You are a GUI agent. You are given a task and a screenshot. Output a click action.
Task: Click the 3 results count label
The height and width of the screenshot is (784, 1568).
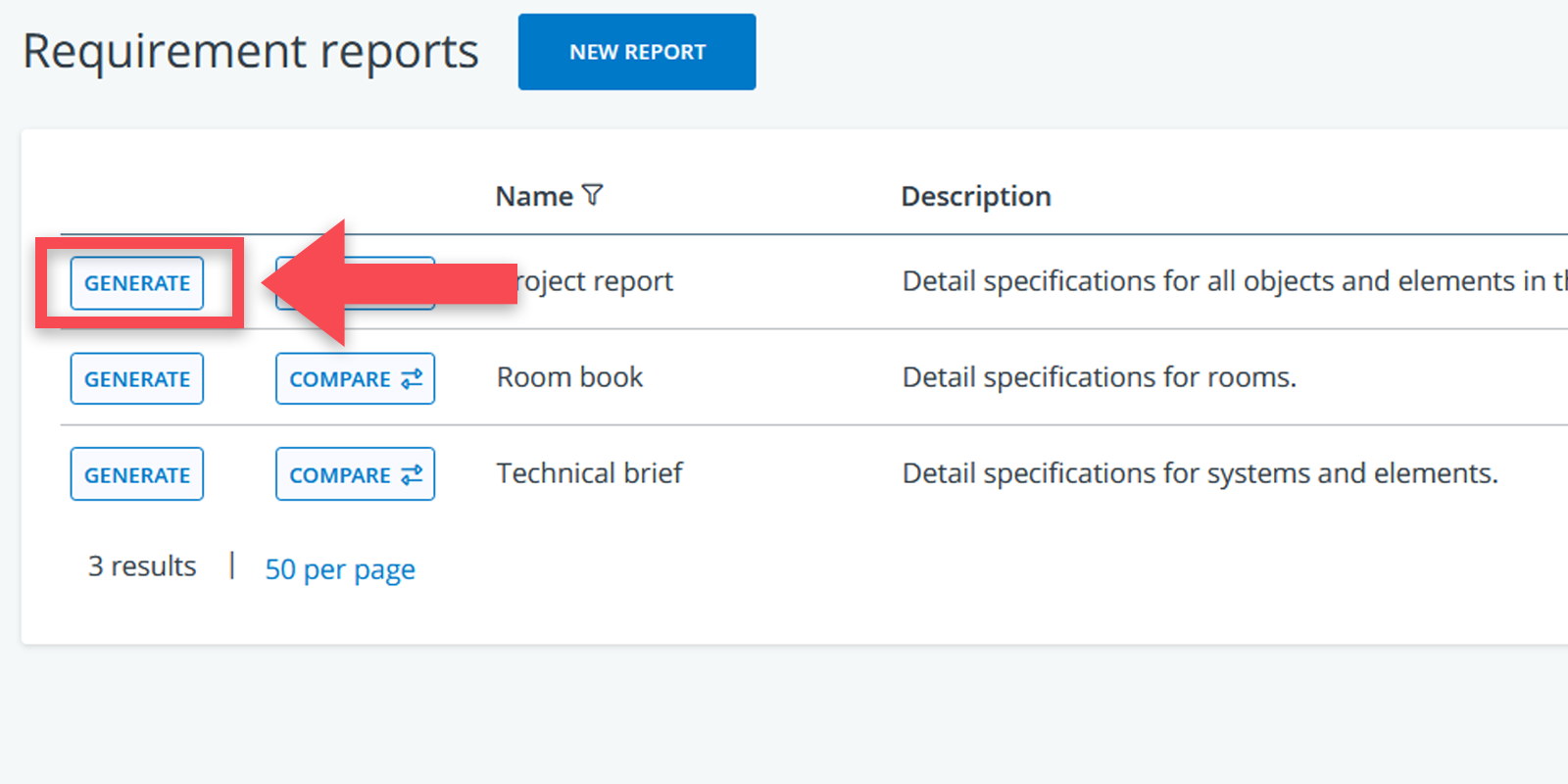[x=142, y=566]
